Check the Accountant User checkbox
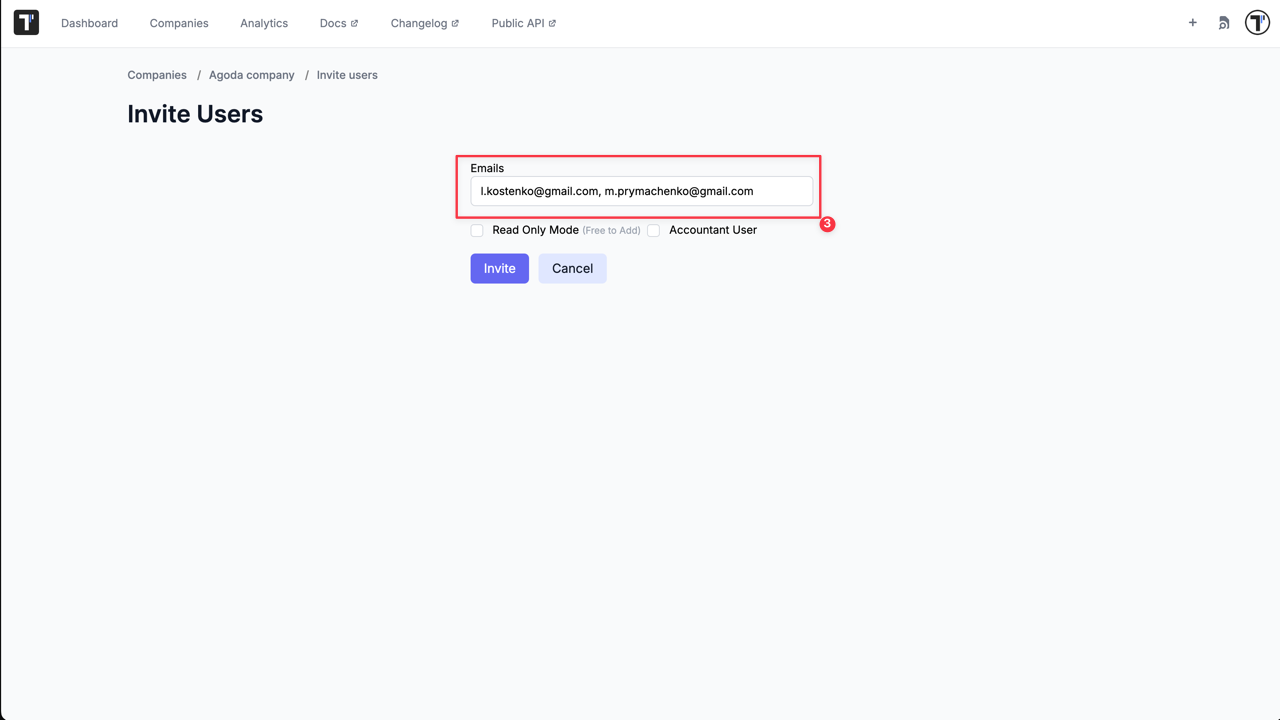 coord(653,230)
